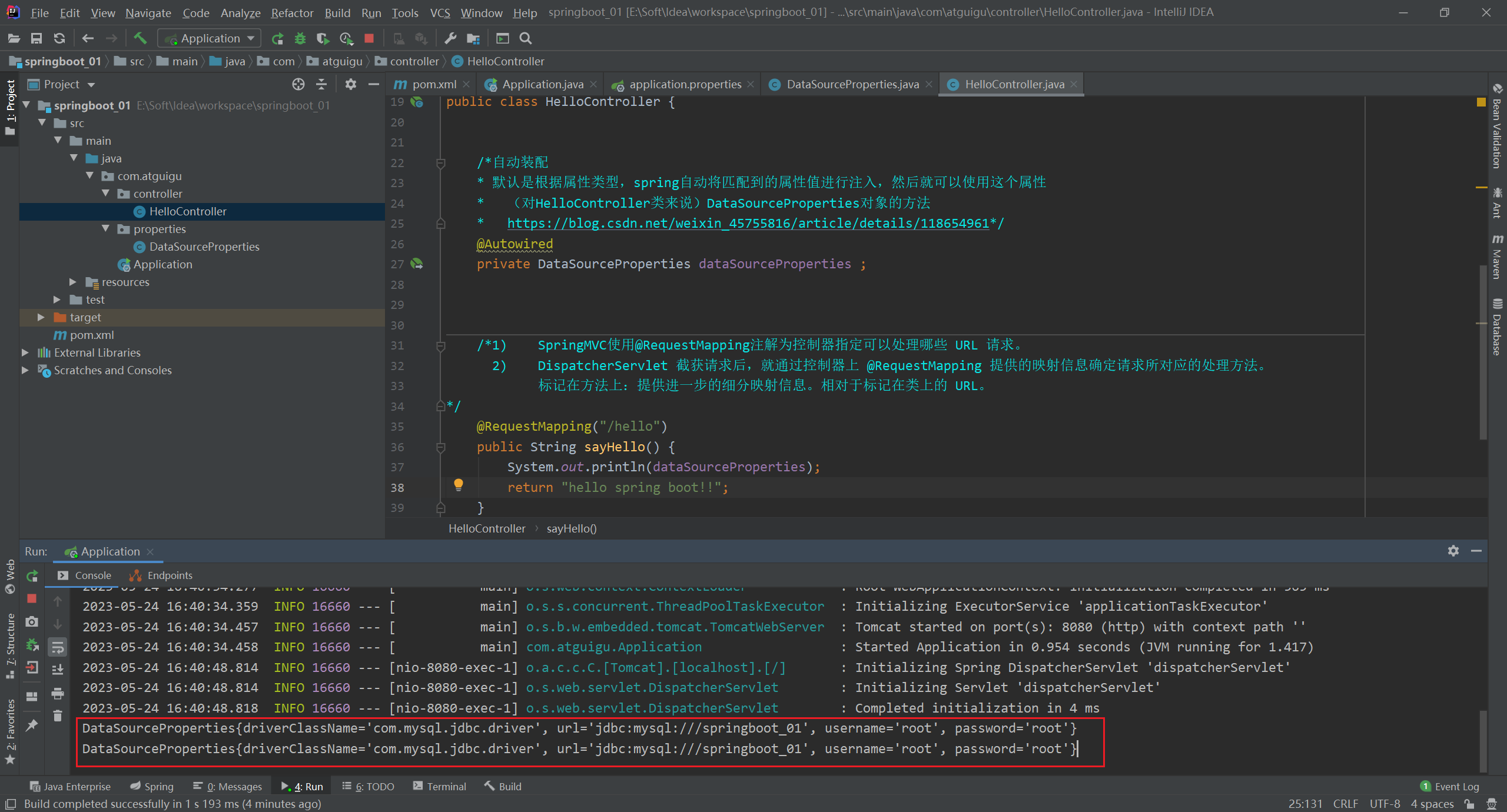The image size is (1507, 812).
Task: Open the Application run configuration dropdown
Action: (x=210, y=38)
